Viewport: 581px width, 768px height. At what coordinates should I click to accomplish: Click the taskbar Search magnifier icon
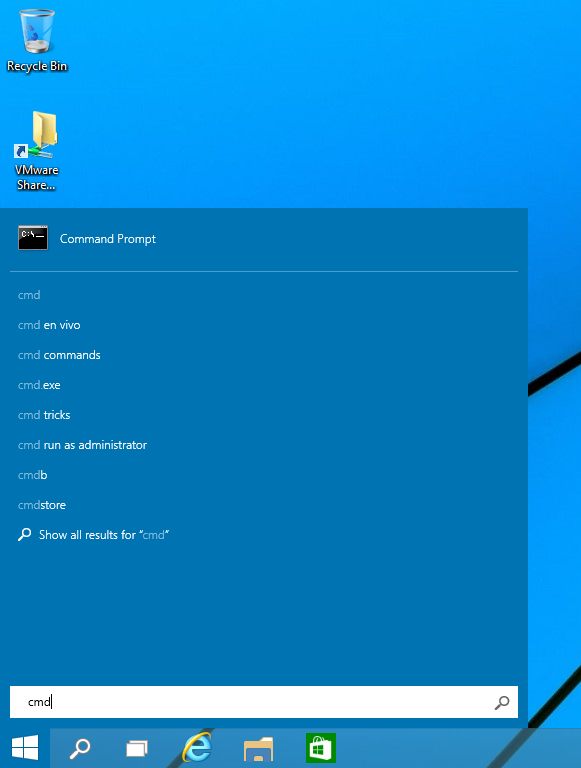(80, 748)
